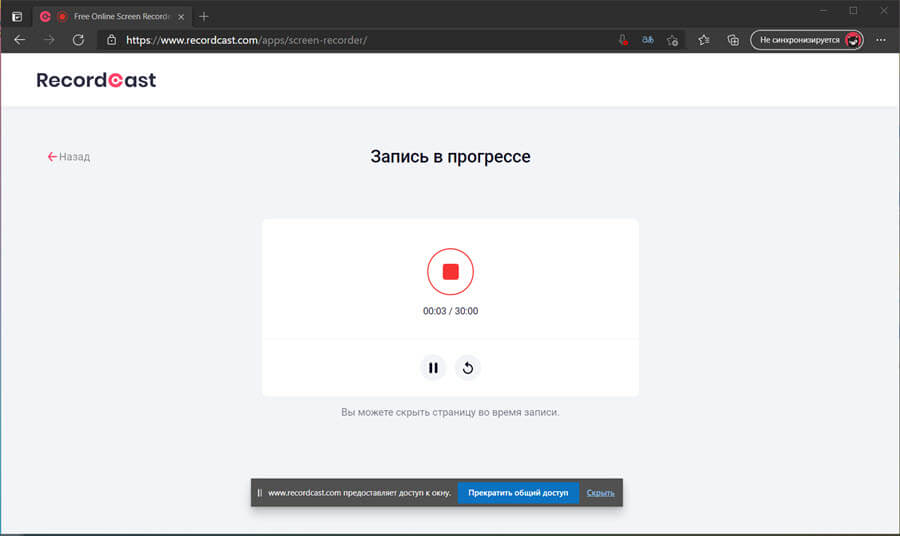Open the Favorites list icon
The width and height of the screenshot is (900, 536).
pyautogui.click(x=704, y=40)
